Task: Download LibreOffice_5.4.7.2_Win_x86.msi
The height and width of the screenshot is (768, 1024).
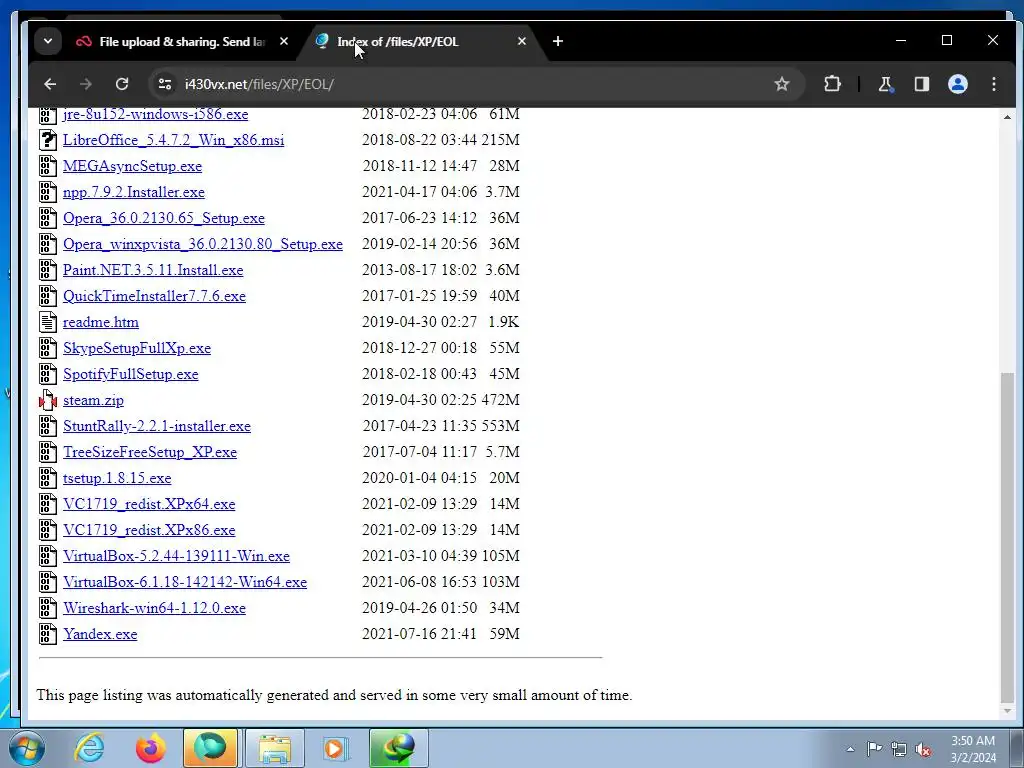Action: click(173, 140)
